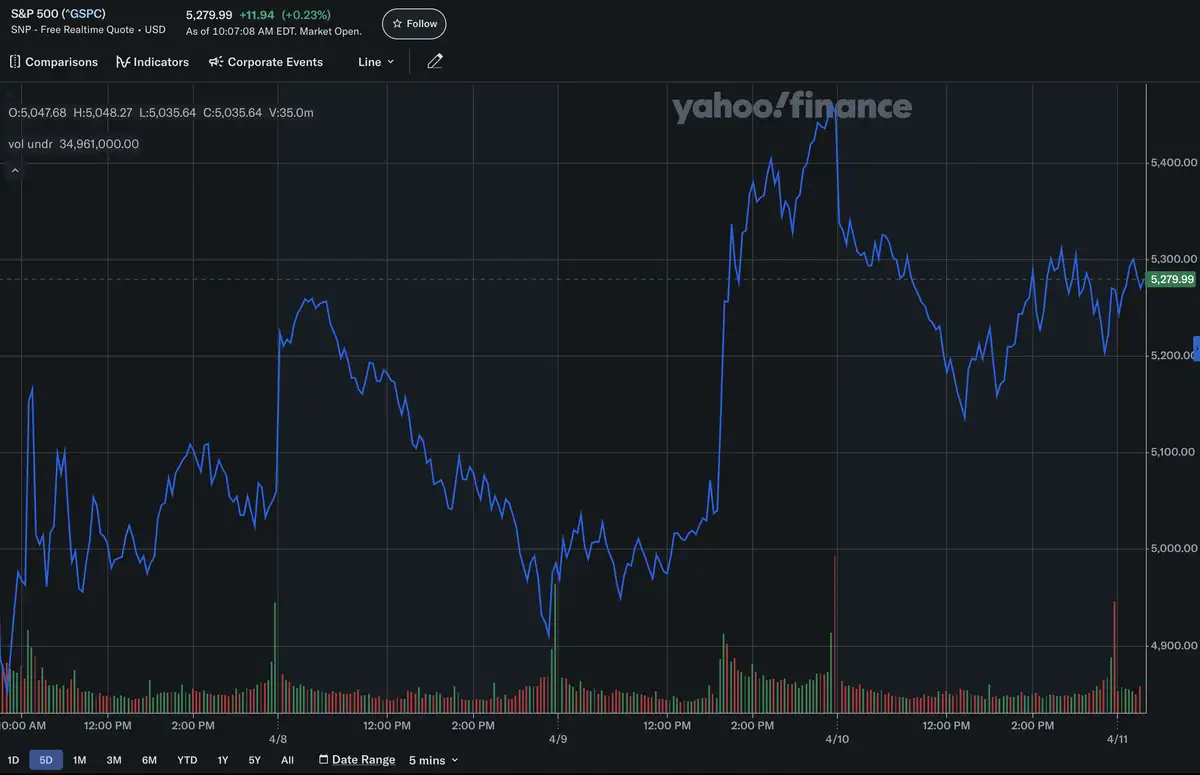
Task: Click the 5,300.00 axis label
Action: pos(1174,259)
